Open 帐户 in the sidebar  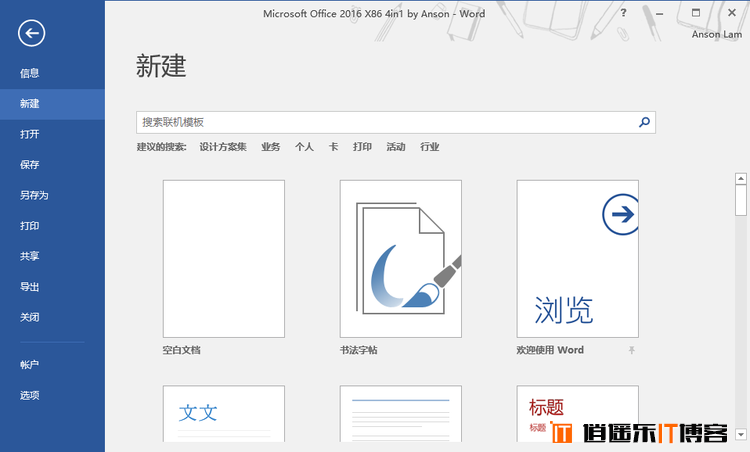(x=52, y=365)
